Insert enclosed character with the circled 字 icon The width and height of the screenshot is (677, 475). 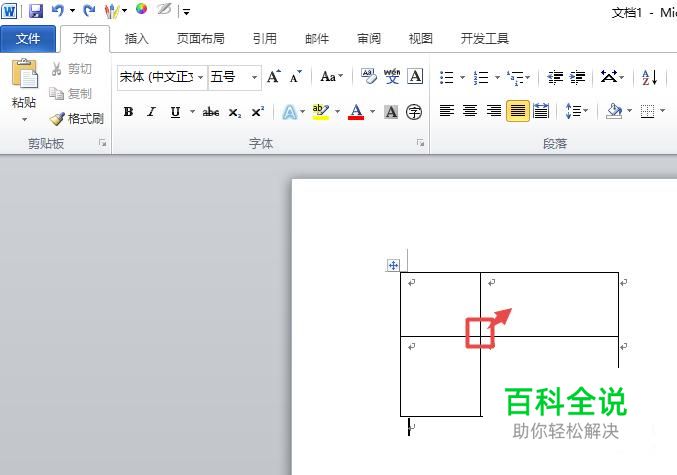[414, 112]
